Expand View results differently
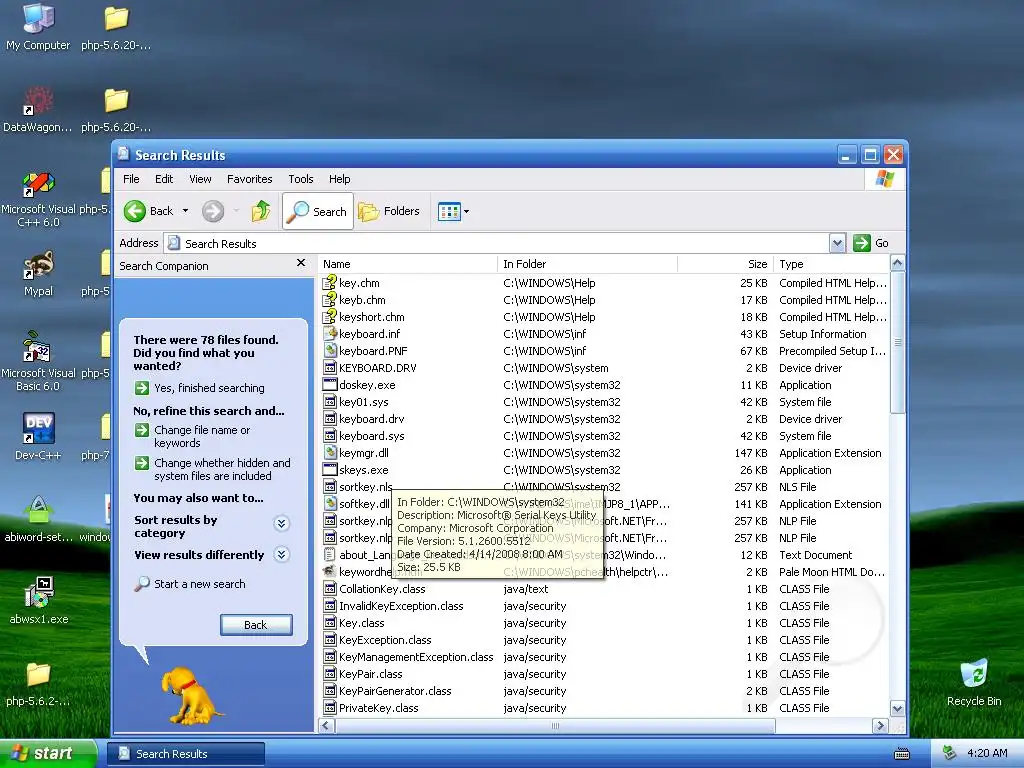The height and width of the screenshot is (768, 1024). 281,554
